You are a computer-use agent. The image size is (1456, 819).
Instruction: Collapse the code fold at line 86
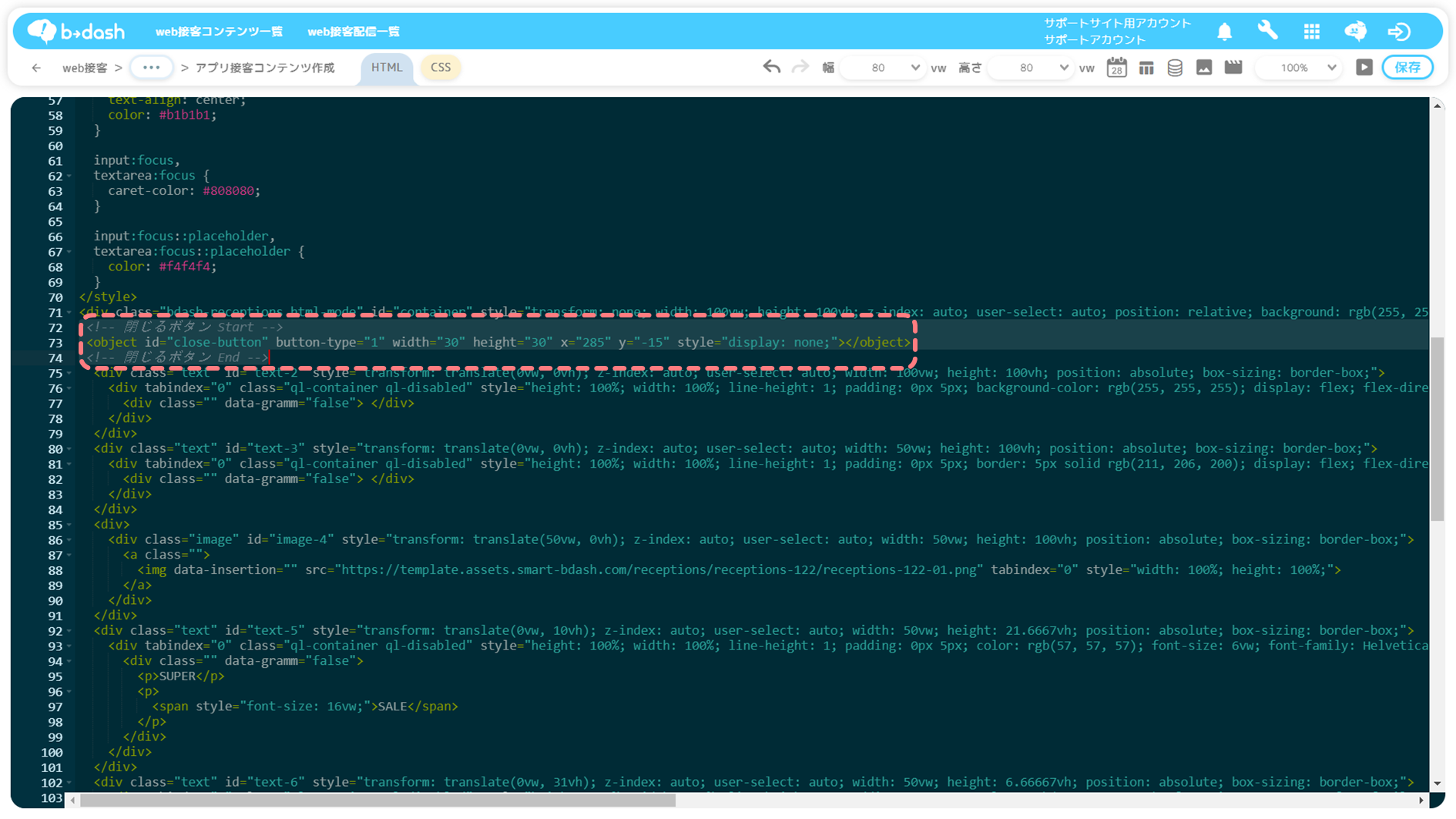(x=69, y=540)
